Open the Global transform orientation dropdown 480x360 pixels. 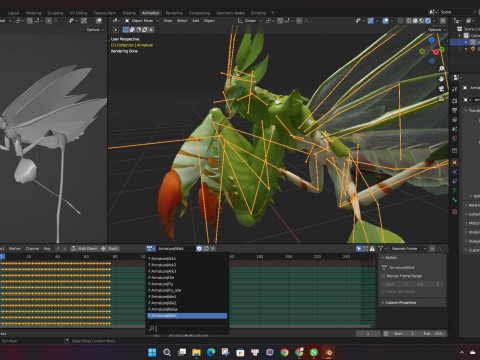pos(250,21)
